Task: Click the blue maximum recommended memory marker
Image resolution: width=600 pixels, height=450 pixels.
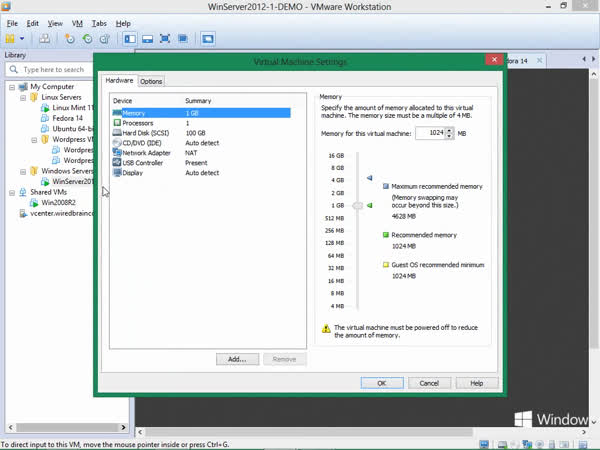Action: pos(370,178)
